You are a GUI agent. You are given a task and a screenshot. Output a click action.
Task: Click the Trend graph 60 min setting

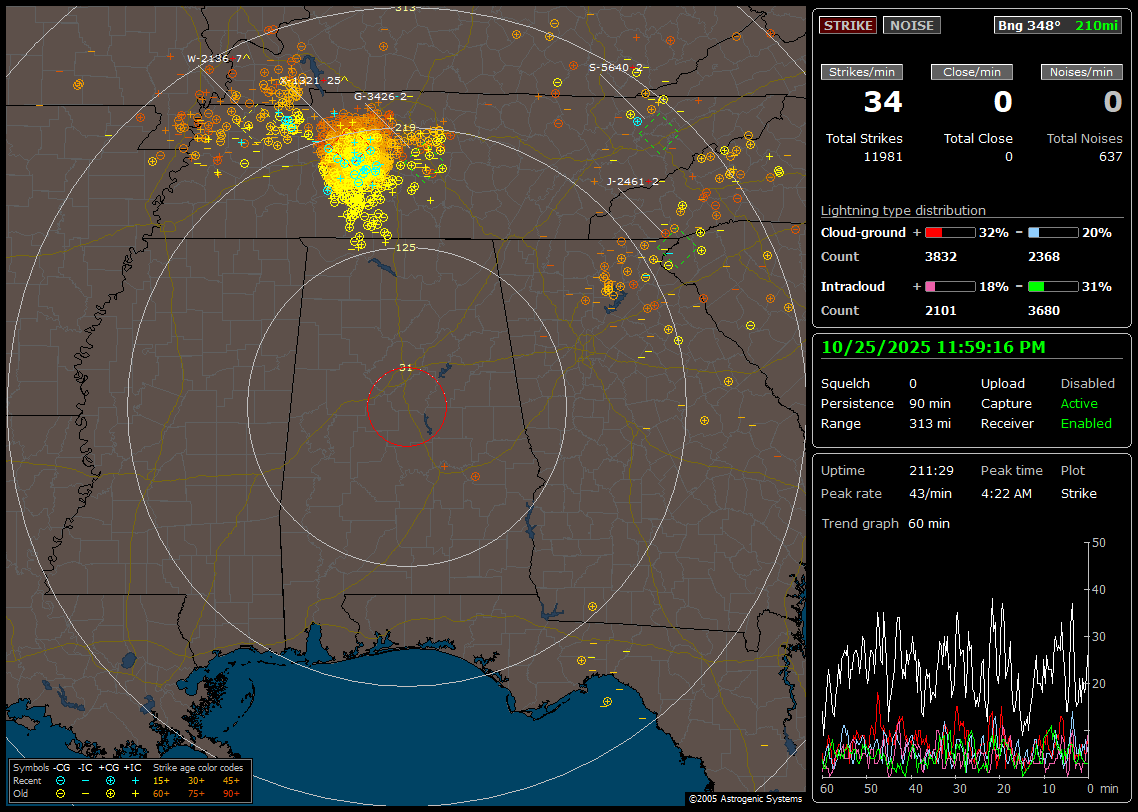[x=929, y=524]
